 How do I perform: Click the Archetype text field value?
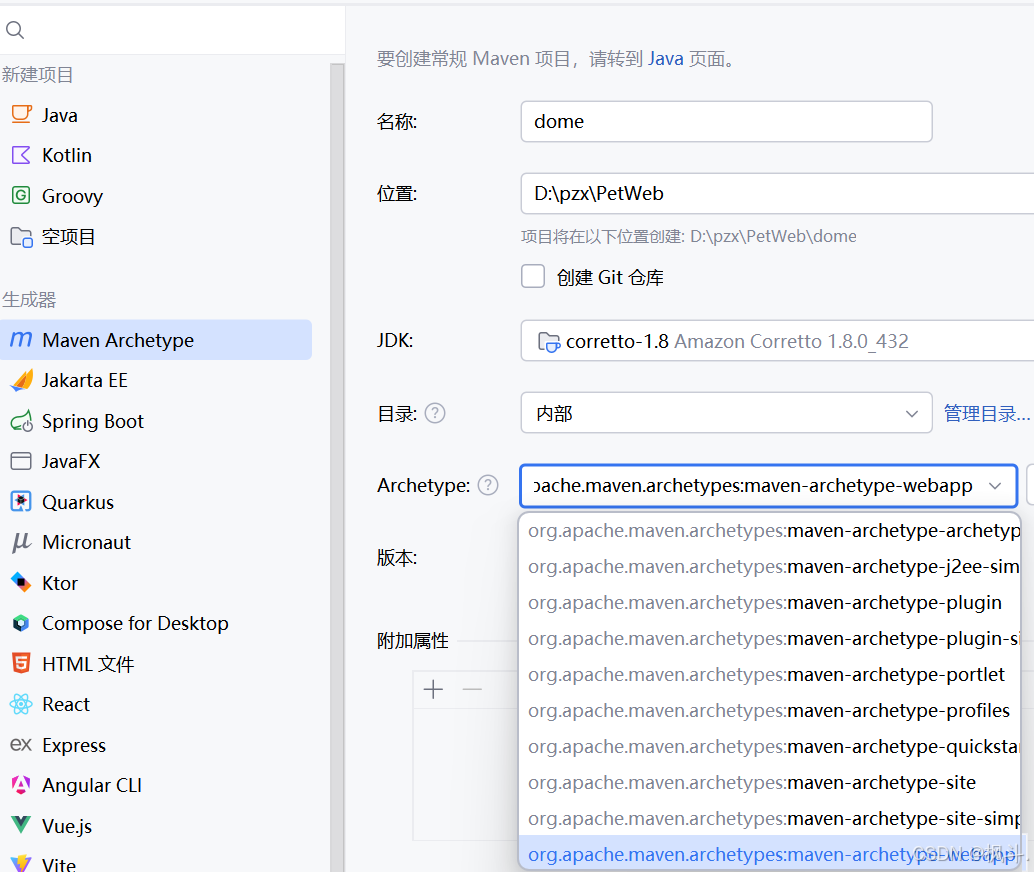pyautogui.click(x=752, y=486)
